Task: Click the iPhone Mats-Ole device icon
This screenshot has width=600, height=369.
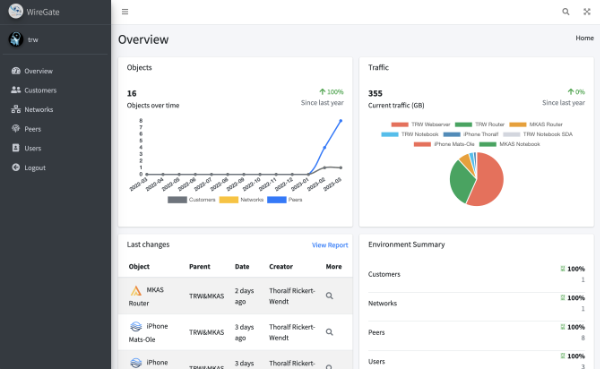Action: [136, 327]
